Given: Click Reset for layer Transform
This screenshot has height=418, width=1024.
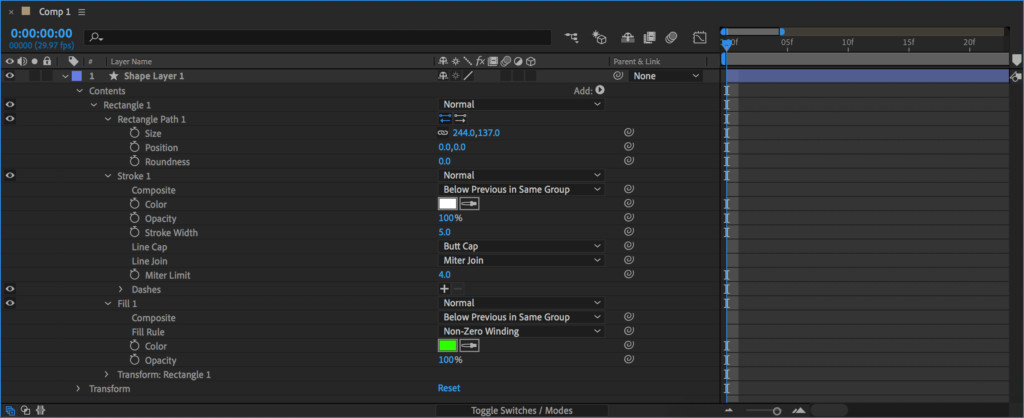Looking at the screenshot, I should (449, 388).
